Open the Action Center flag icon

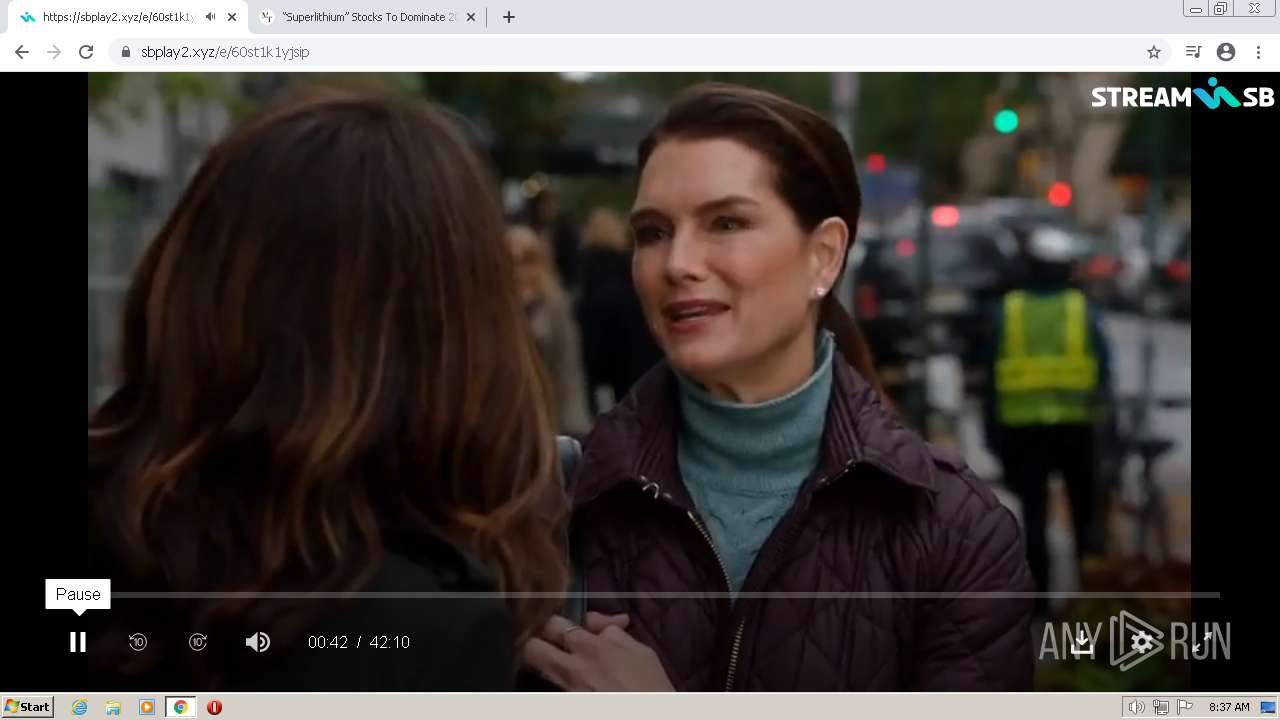pyautogui.click(x=1185, y=707)
